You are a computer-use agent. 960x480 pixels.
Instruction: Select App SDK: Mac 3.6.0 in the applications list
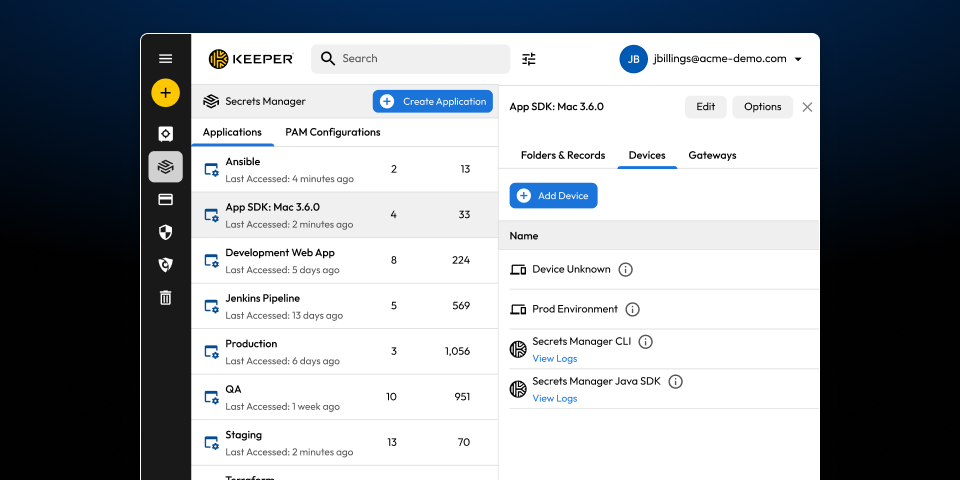[345, 215]
